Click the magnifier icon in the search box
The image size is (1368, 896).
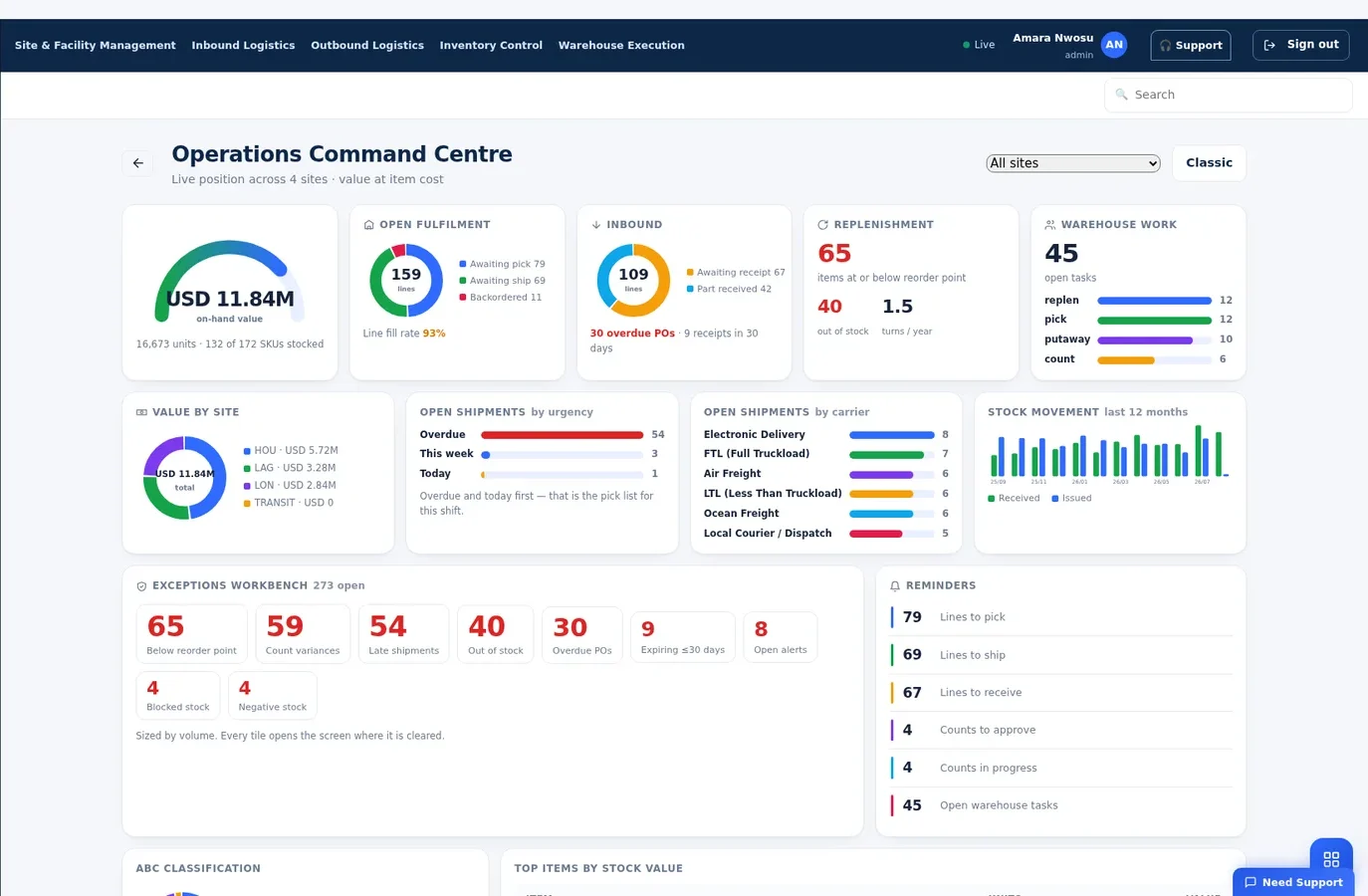[x=1122, y=95]
